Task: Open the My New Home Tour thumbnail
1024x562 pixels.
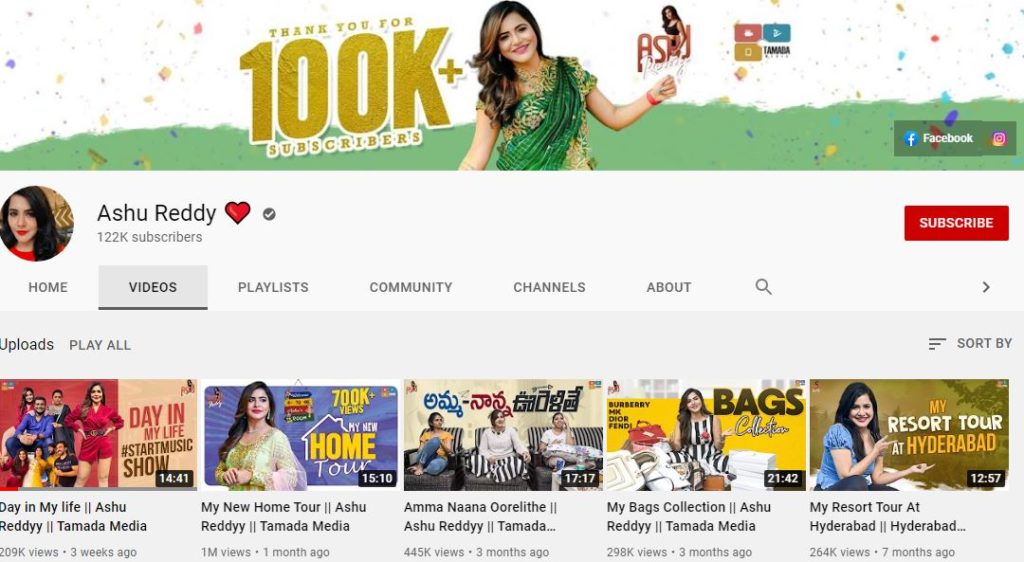Action: (x=300, y=435)
